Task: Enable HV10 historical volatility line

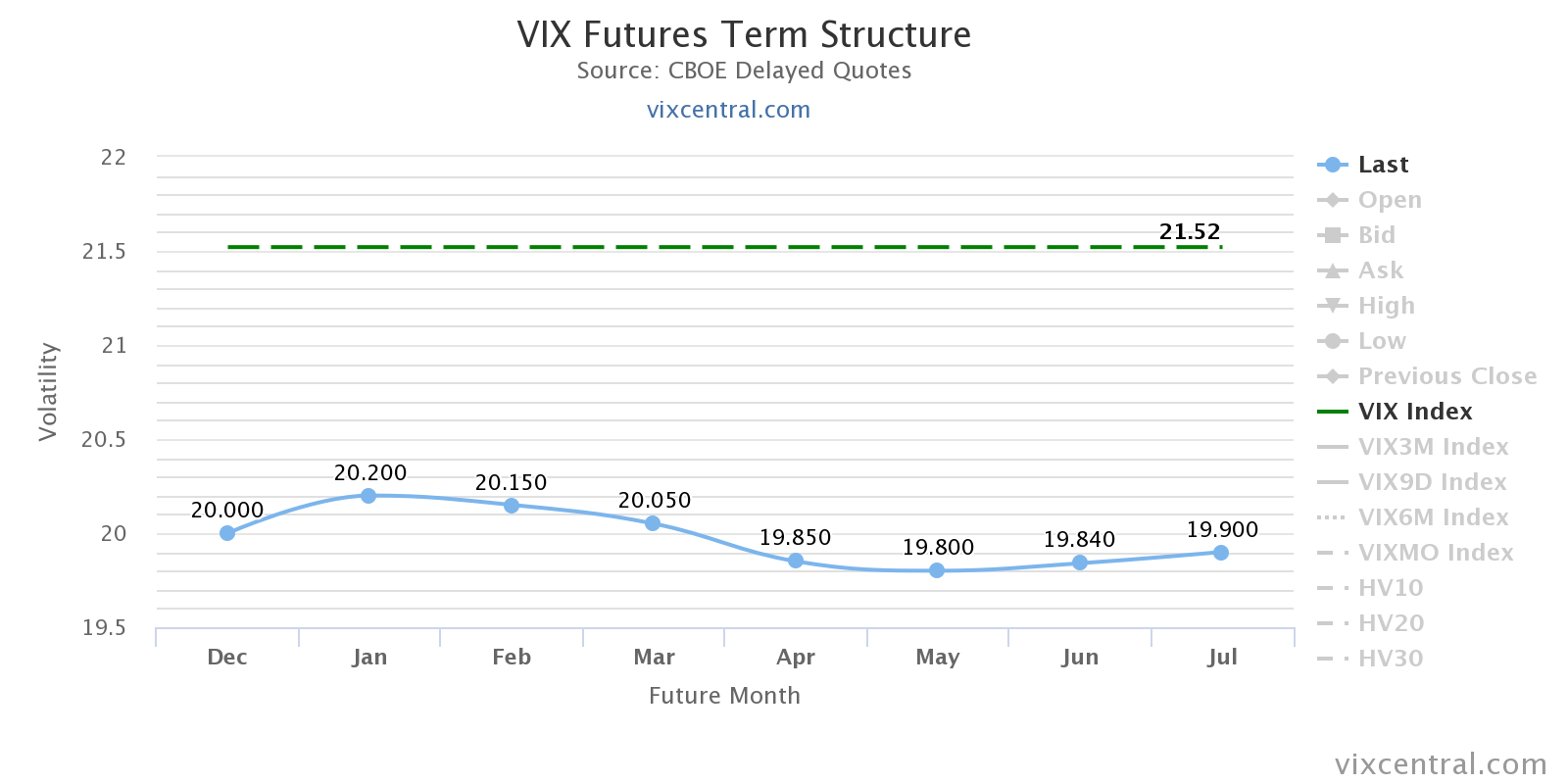Action: pos(1390,588)
